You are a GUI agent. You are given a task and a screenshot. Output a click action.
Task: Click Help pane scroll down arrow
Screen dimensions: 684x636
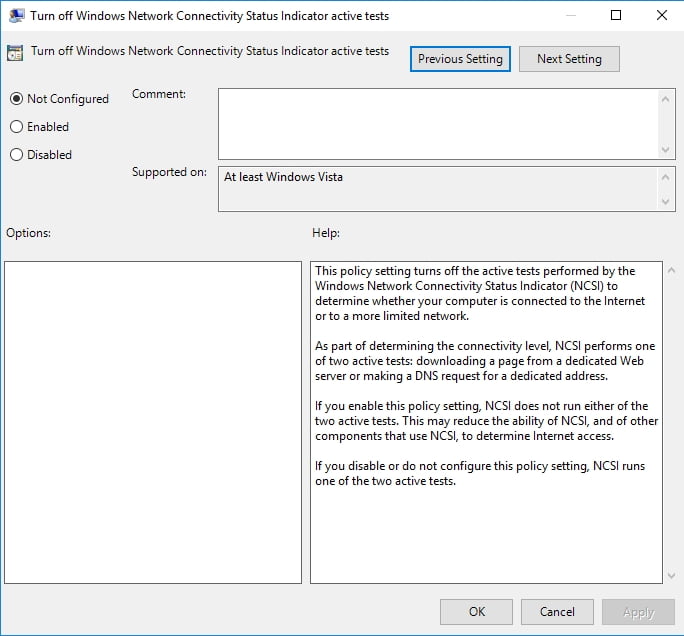tap(671, 575)
